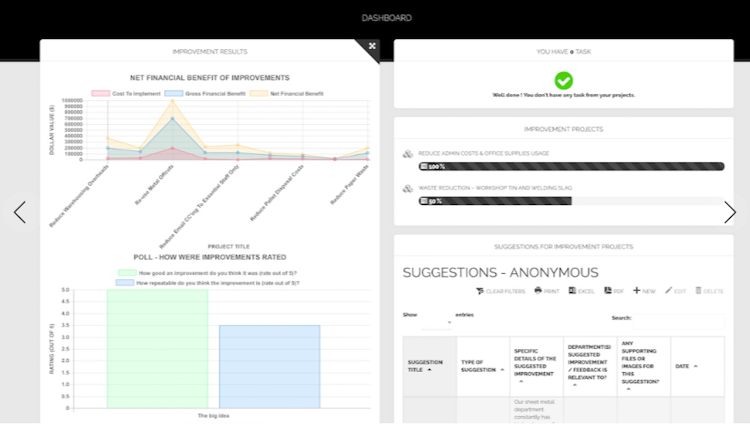Click 'Poll - How Were Improvements Rated' title

[210, 257]
